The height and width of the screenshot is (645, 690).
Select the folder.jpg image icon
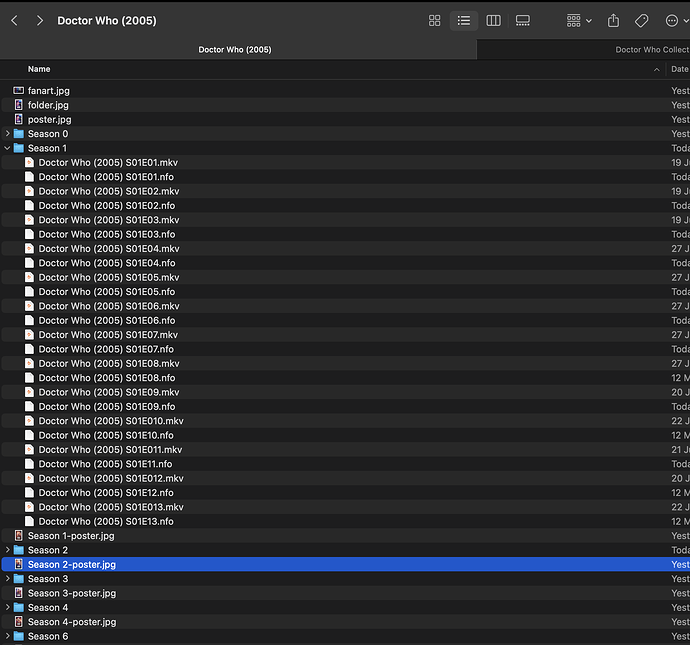point(18,105)
